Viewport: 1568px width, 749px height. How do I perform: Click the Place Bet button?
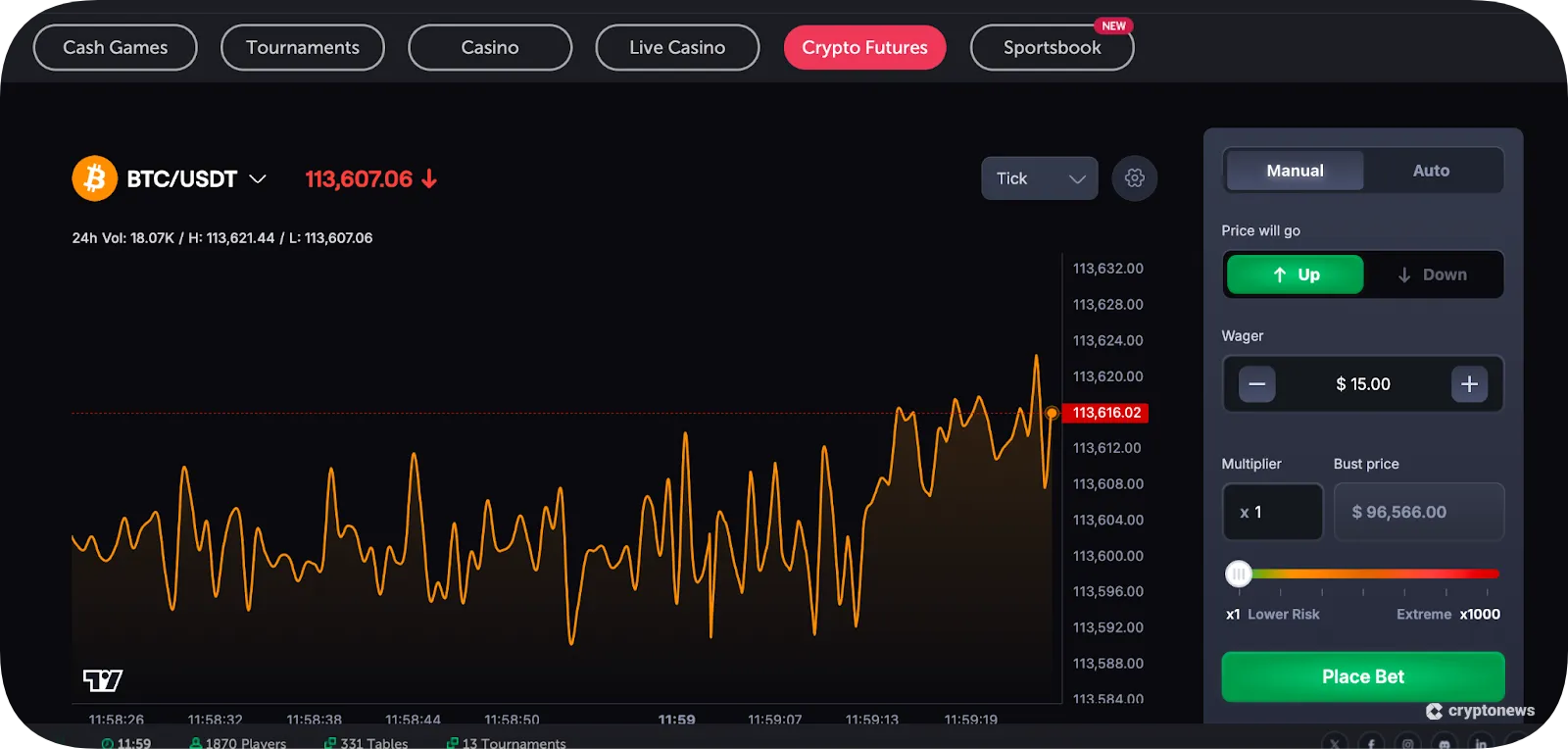[1363, 676]
